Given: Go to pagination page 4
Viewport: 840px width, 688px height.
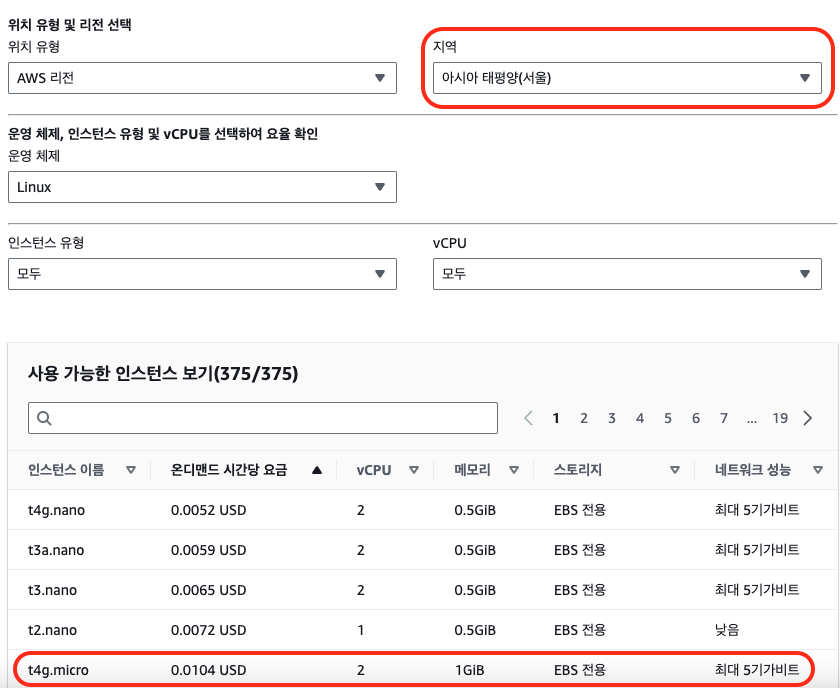Looking at the screenshot, I should click(640, 418).
